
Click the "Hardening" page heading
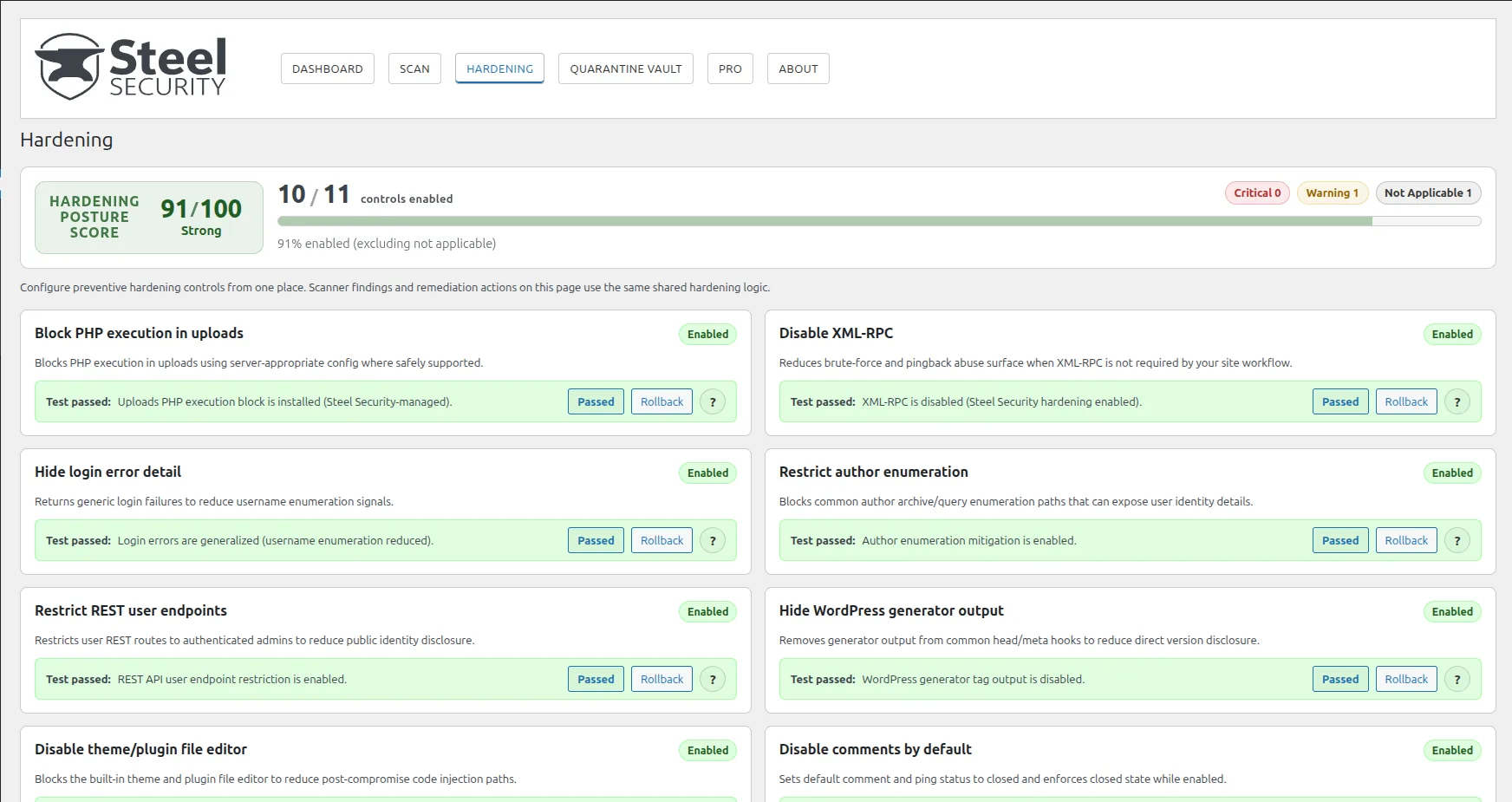[x=67, y=140]
